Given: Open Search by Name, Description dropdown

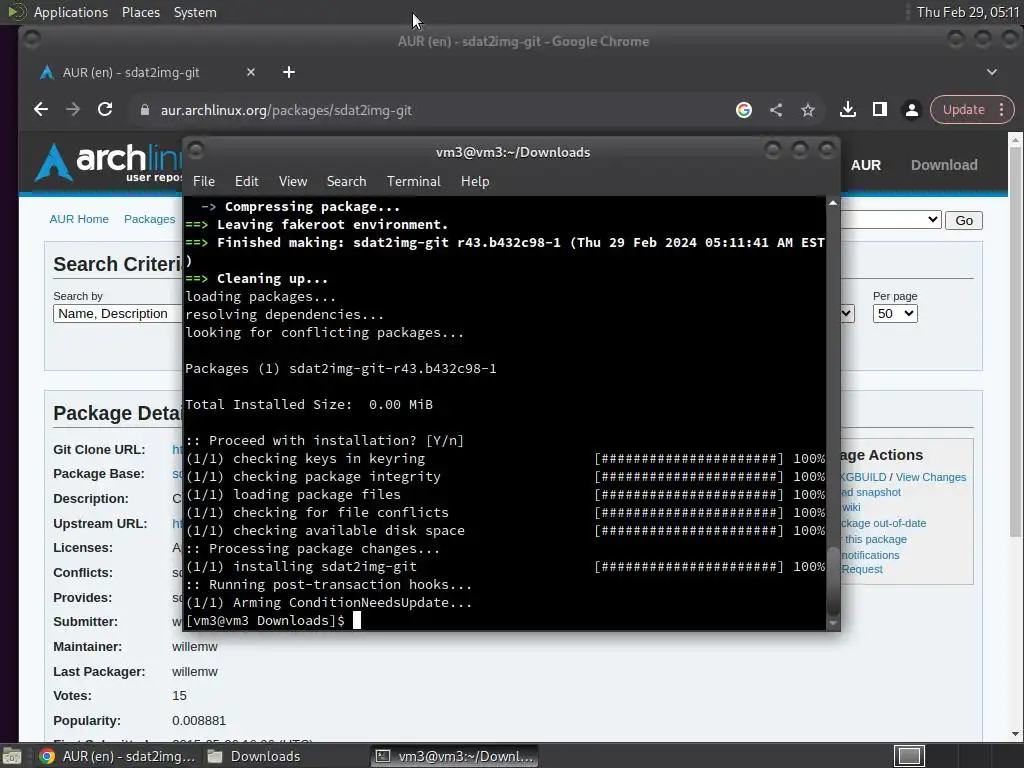Looking at the screenshot, I should [x=118, y=313].
